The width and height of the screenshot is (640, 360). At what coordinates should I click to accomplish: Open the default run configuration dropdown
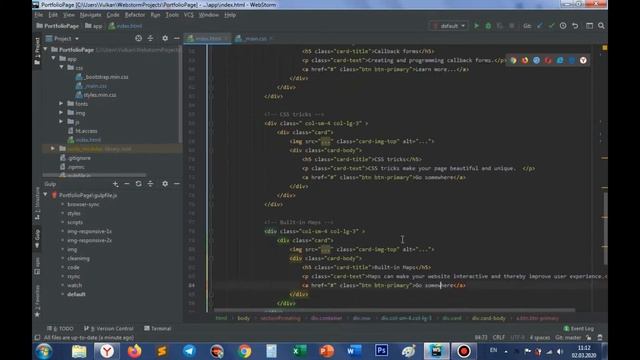[449, 26]
